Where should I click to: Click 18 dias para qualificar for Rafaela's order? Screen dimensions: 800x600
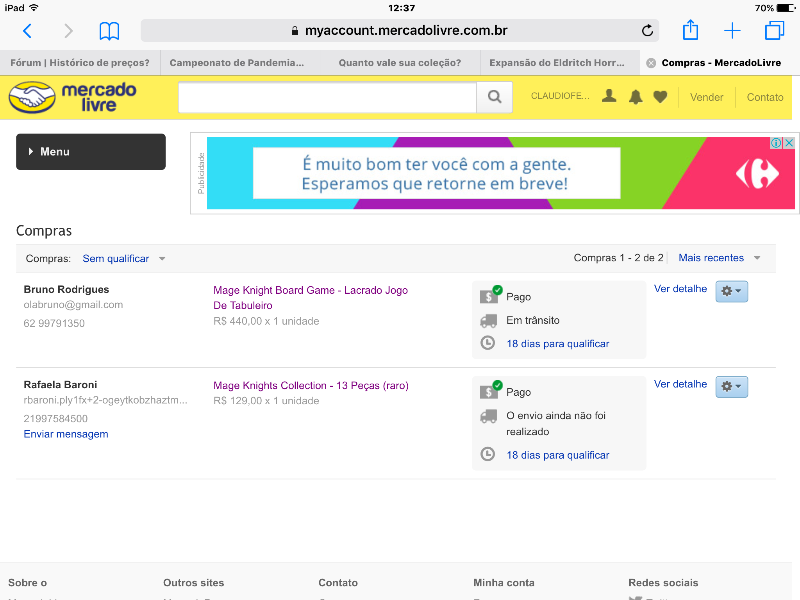(558, 455)
